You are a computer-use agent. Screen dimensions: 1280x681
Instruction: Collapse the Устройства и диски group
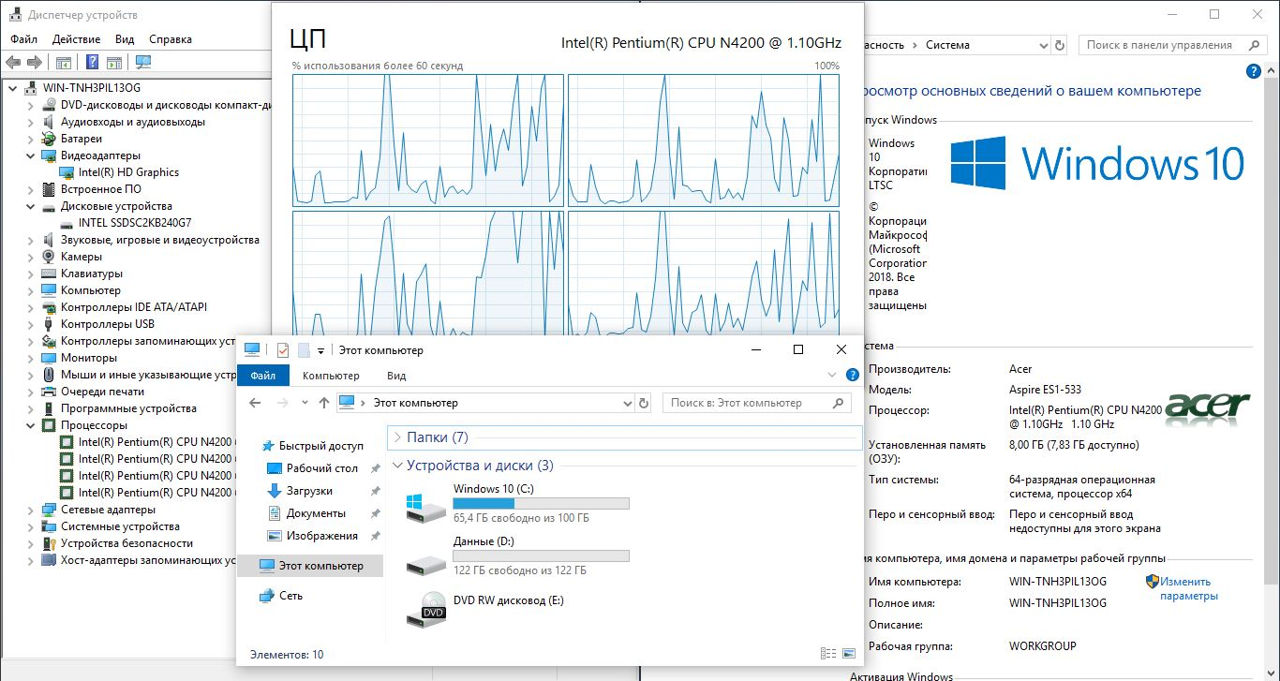click(x=397, y=466)
